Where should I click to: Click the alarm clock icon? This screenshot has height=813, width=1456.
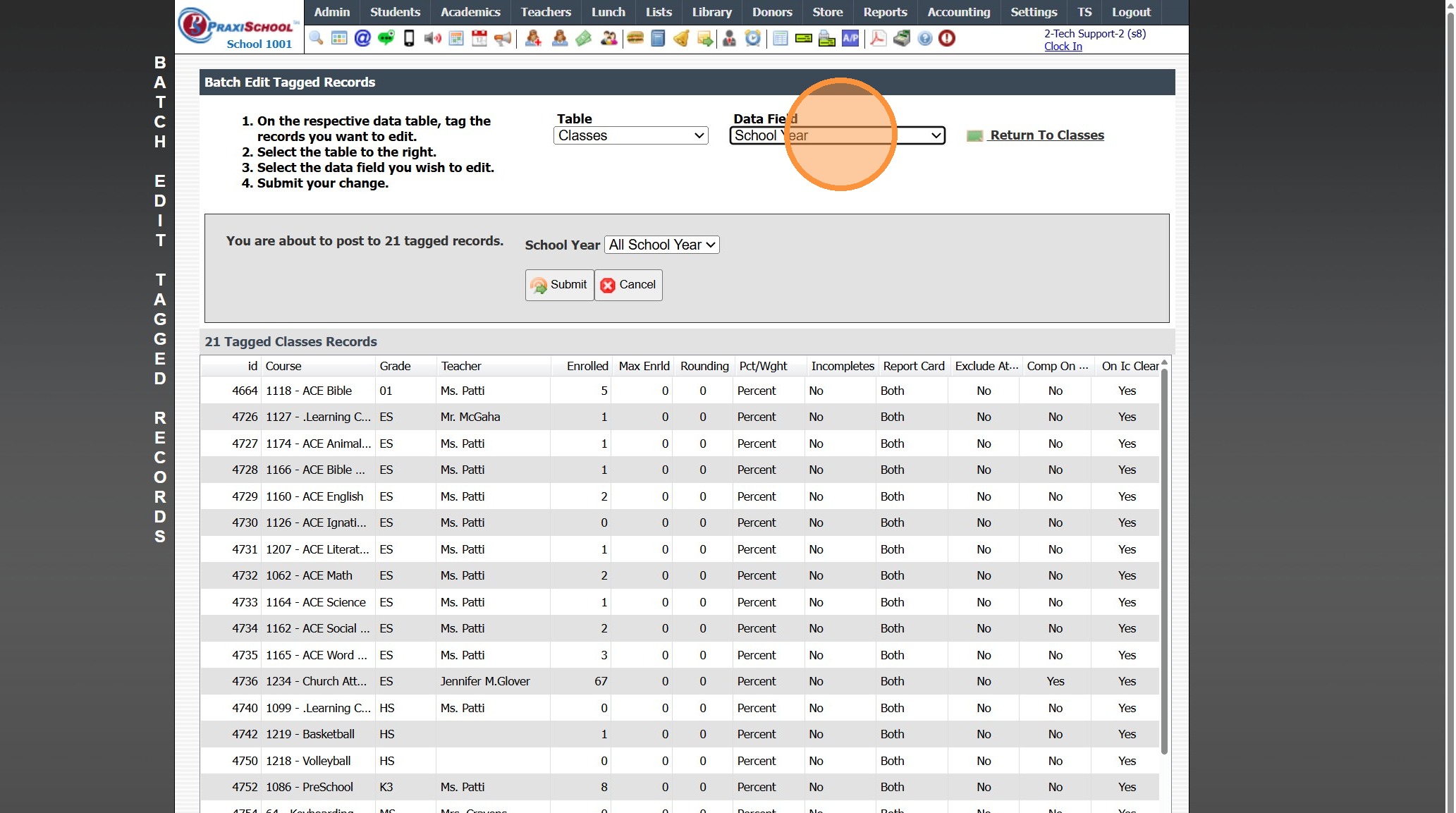[753, 38]
